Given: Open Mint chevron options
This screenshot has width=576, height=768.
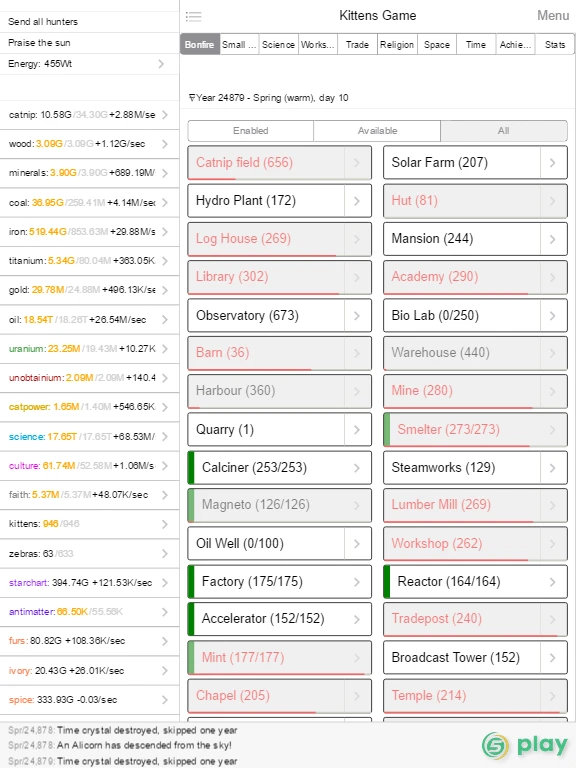Looking at the screenshot, I should point(358,657).
